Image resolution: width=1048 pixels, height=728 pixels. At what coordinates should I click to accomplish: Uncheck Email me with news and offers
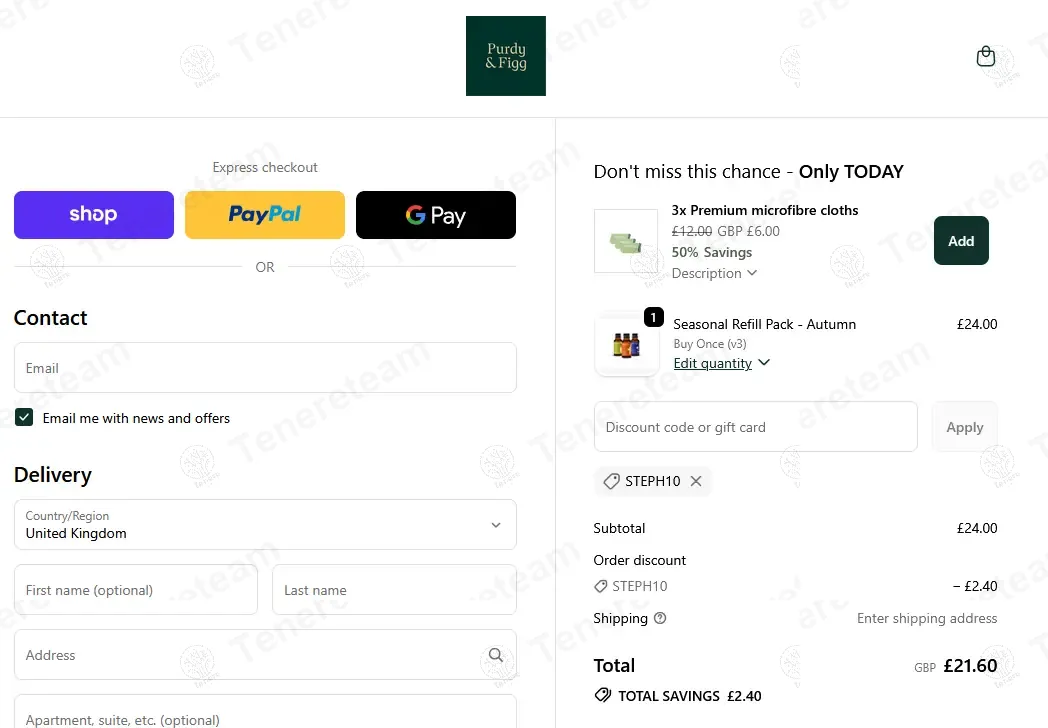click(24, 418)
